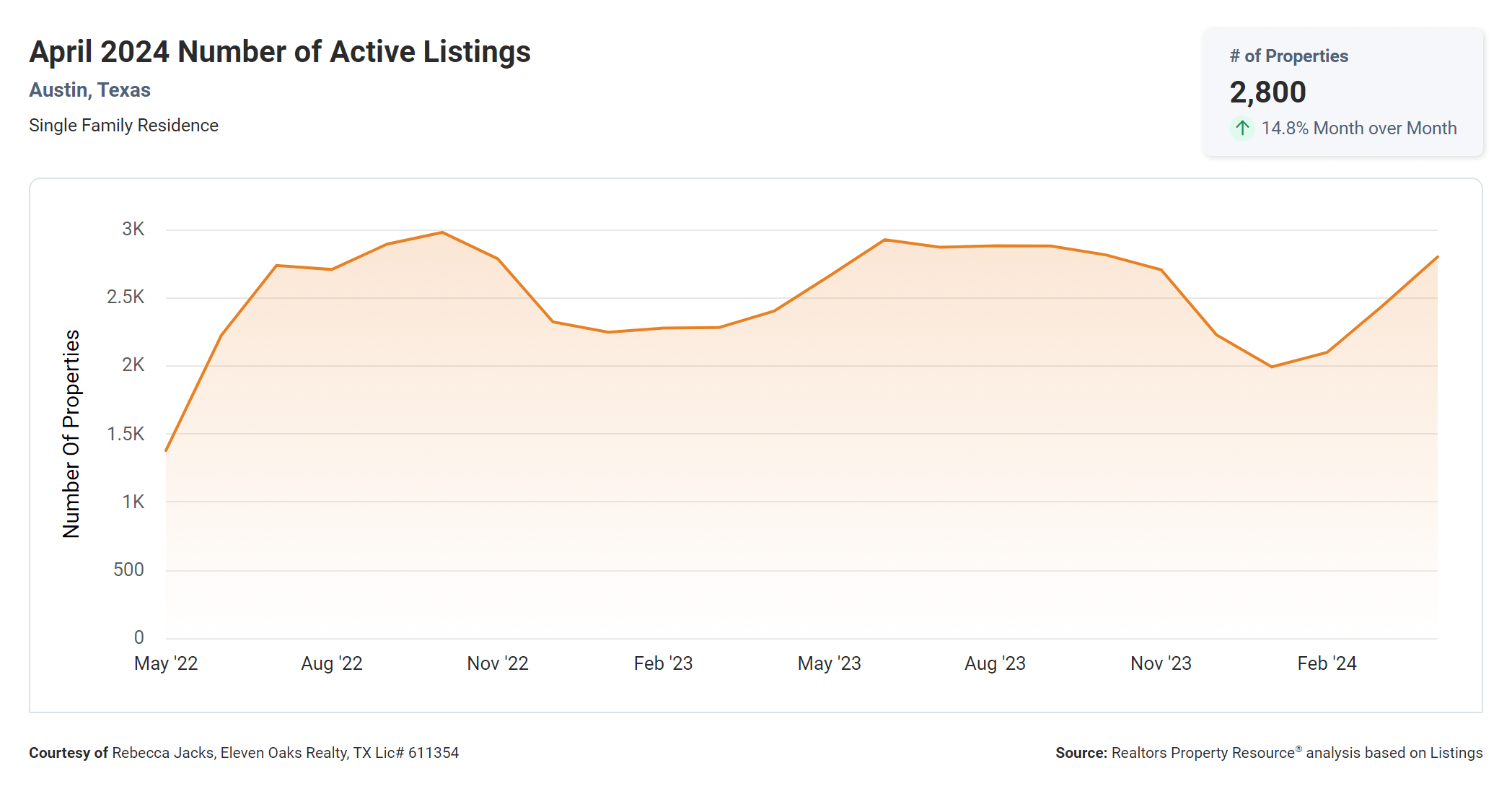The image size is (1512, 794).
Task: Click the 1.5K y-axis label
Action: (x=126, y=434)
